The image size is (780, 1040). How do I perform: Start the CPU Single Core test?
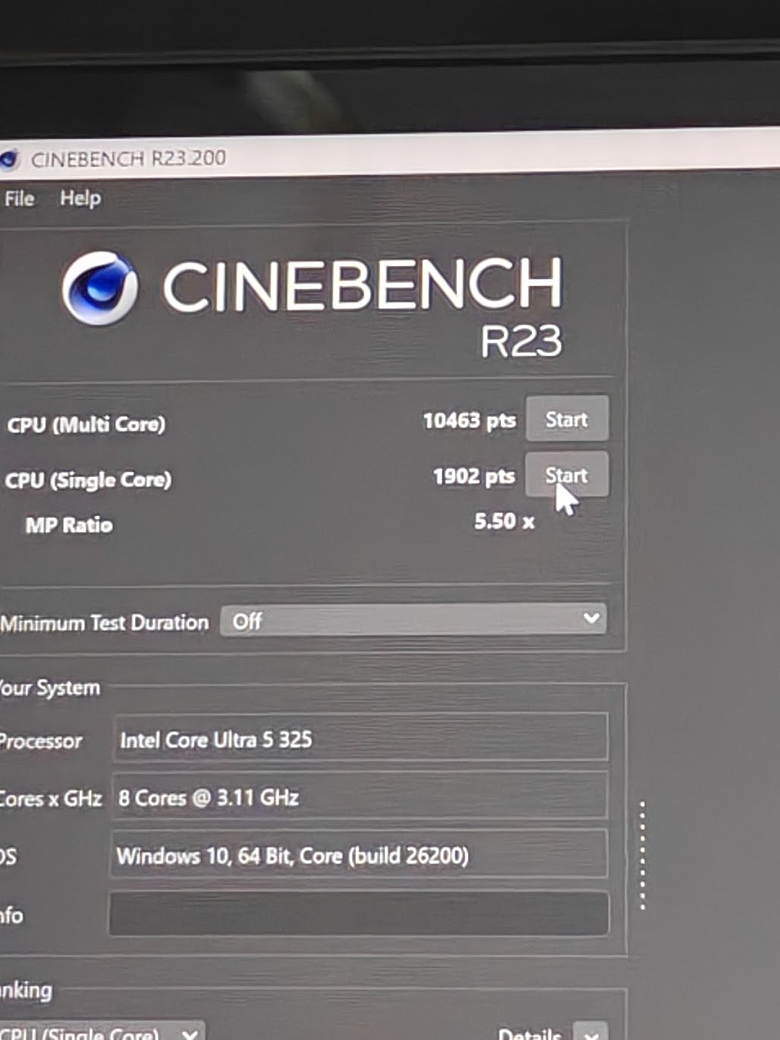tap(567, 474)
